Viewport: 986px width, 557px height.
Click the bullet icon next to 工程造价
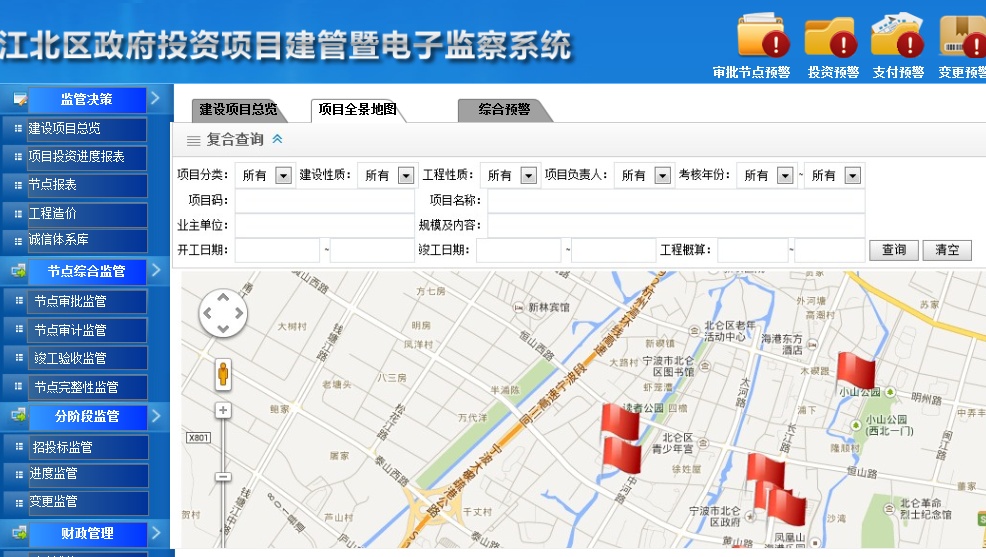click(18, 214)
